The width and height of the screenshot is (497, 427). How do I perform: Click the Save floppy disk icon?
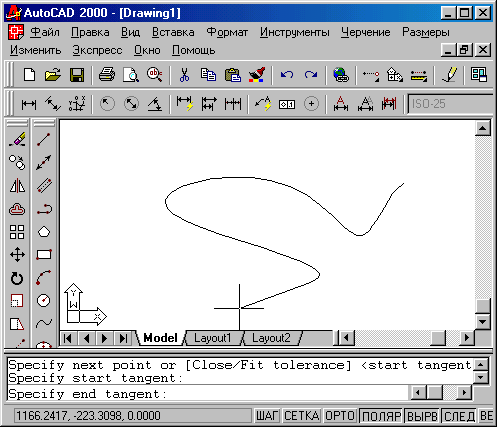(77, 75)
